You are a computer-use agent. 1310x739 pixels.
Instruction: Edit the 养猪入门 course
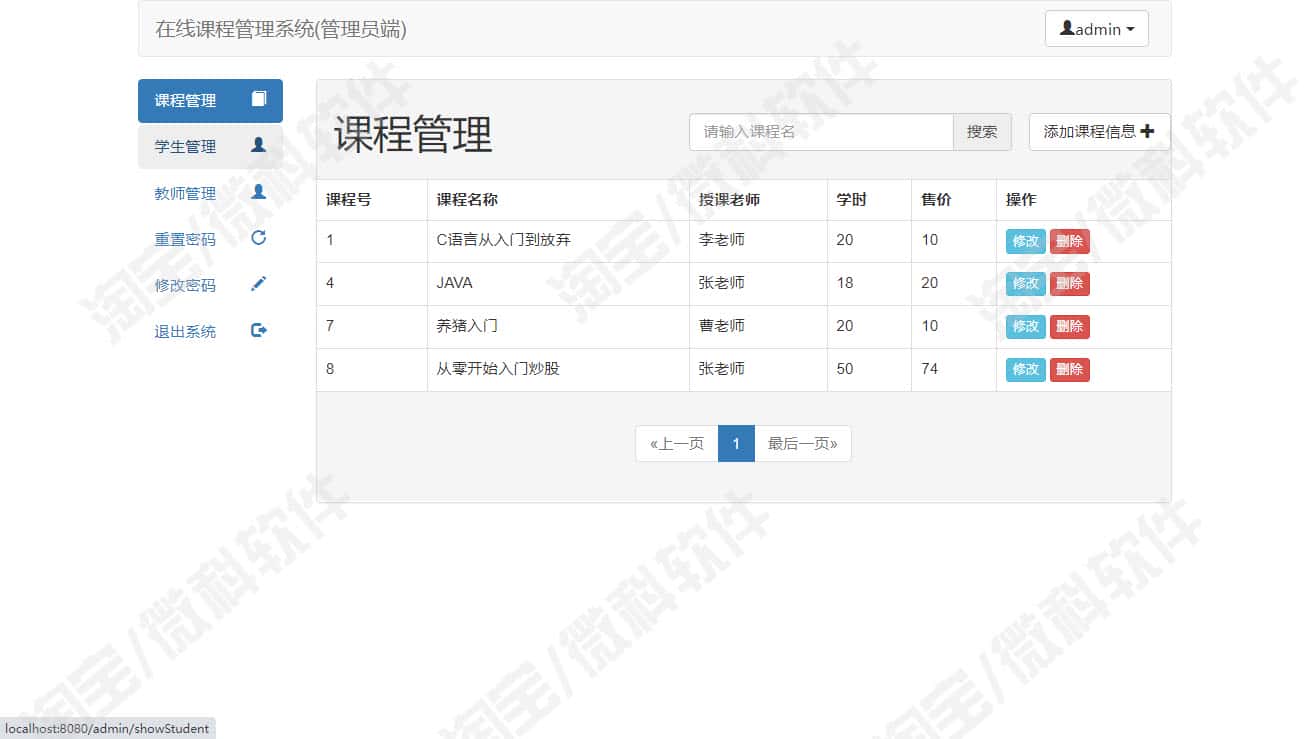coord(1025,327)
